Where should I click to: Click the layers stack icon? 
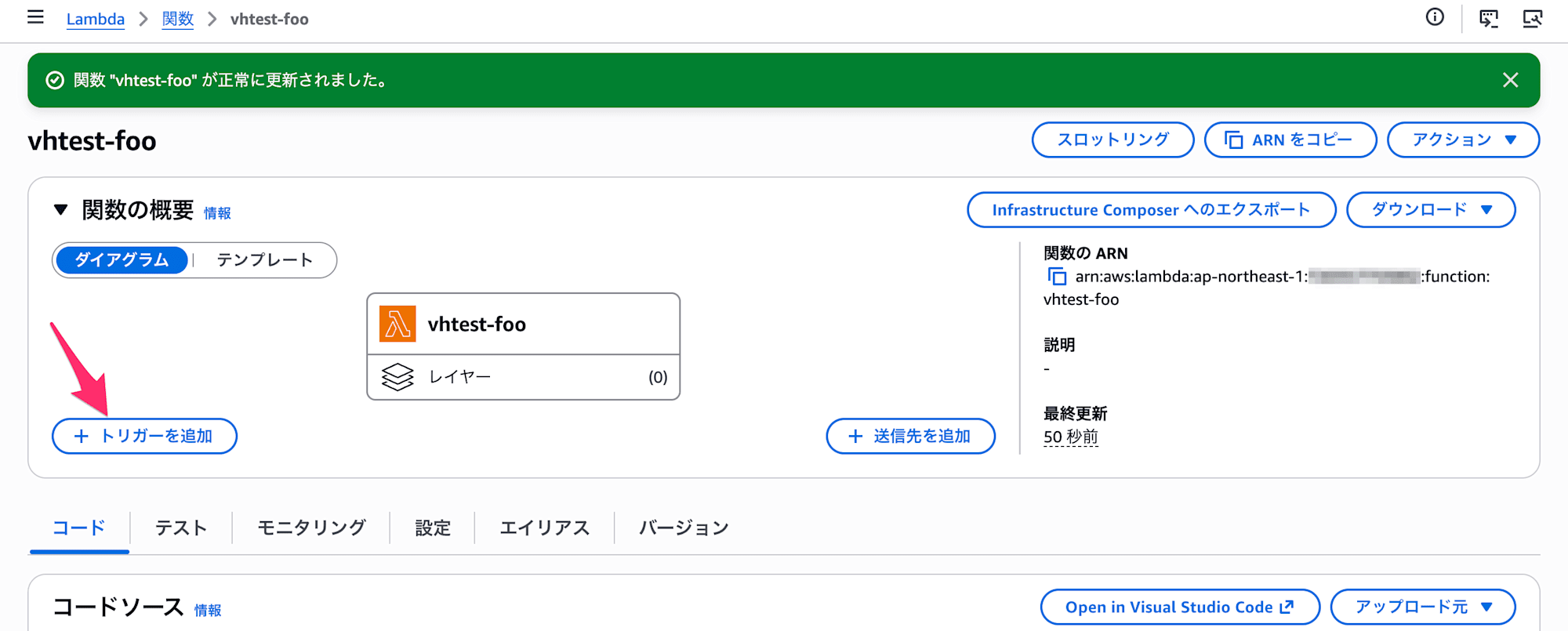coord(397,377)
